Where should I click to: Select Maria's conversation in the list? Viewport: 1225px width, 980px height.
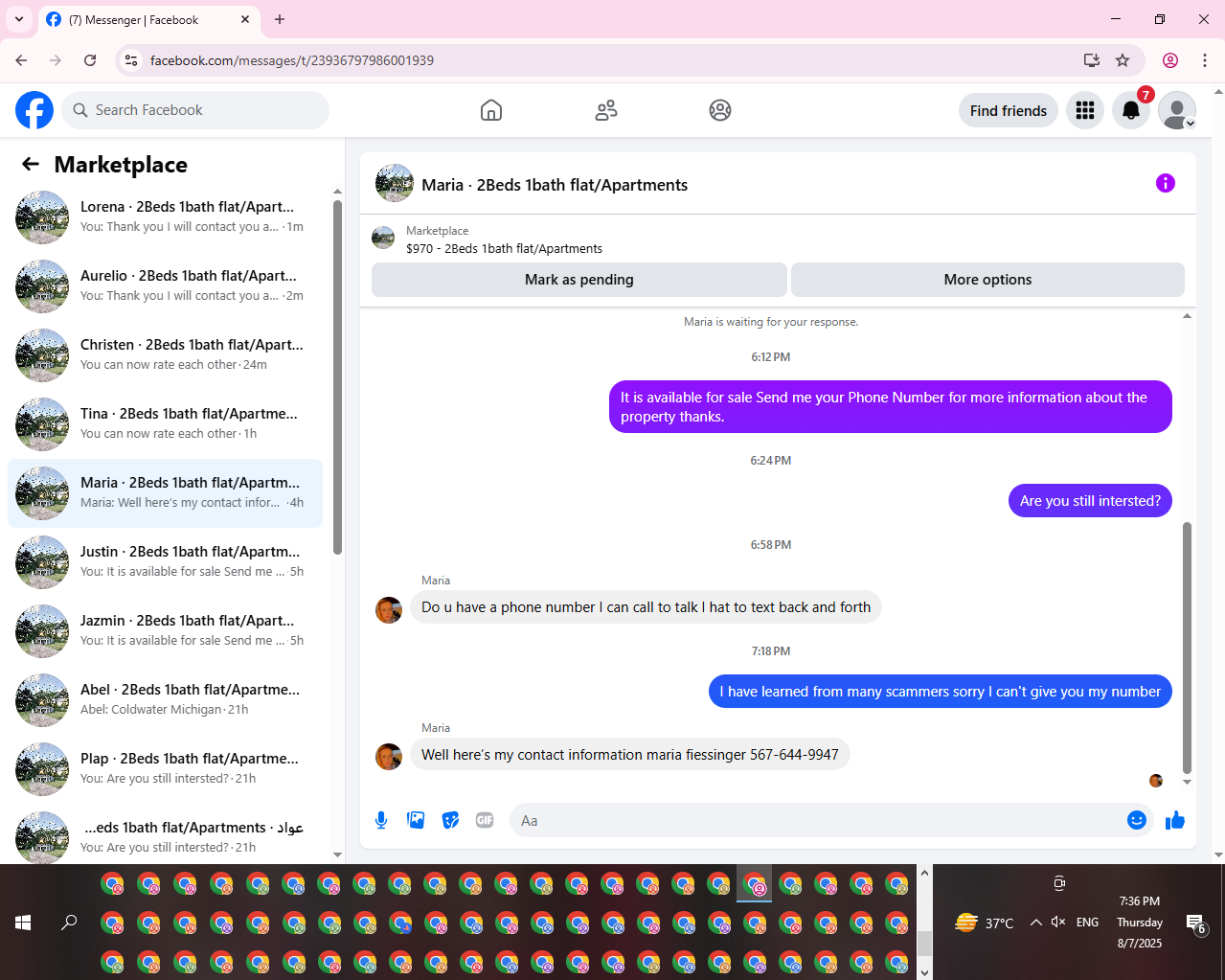pyautogui.click(x=165, y=492)
